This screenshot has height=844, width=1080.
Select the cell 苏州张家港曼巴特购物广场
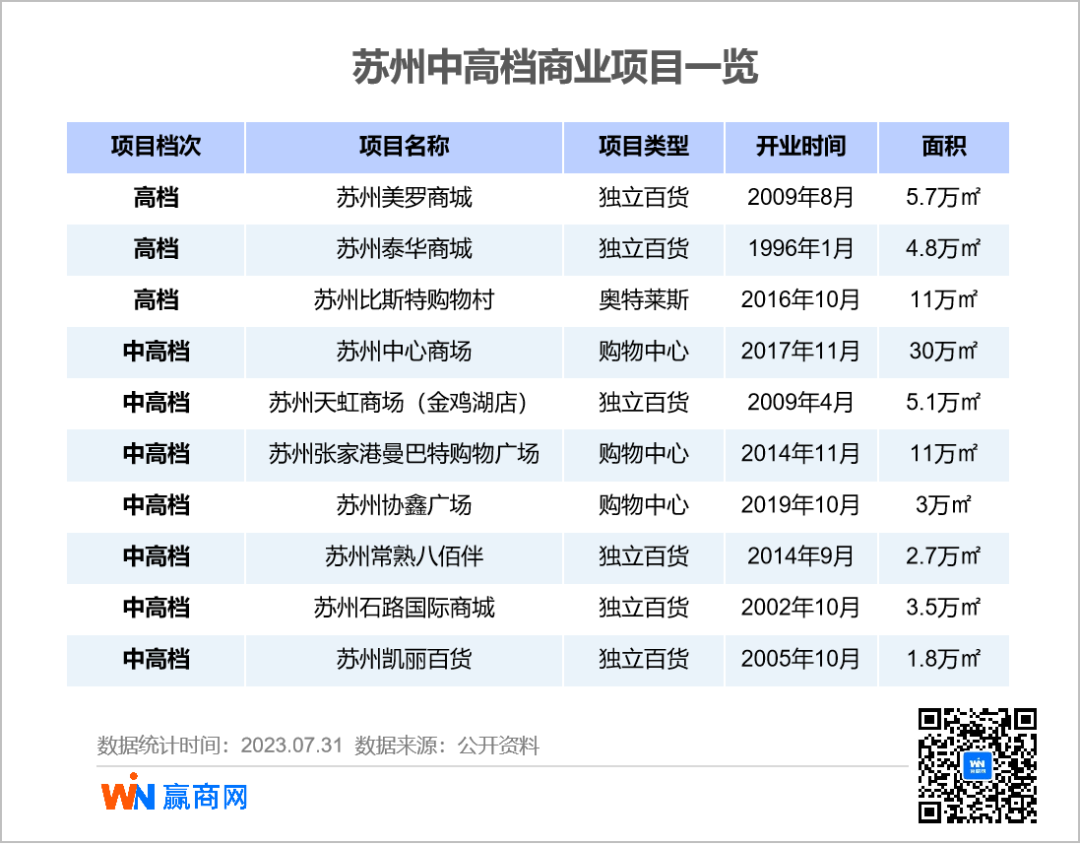(404, 454)
